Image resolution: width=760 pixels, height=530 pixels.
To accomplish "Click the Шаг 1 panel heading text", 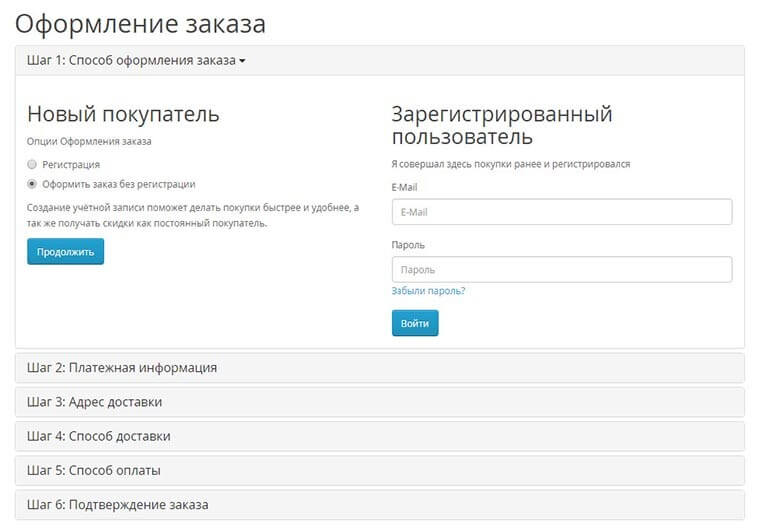I will [131, 61].
